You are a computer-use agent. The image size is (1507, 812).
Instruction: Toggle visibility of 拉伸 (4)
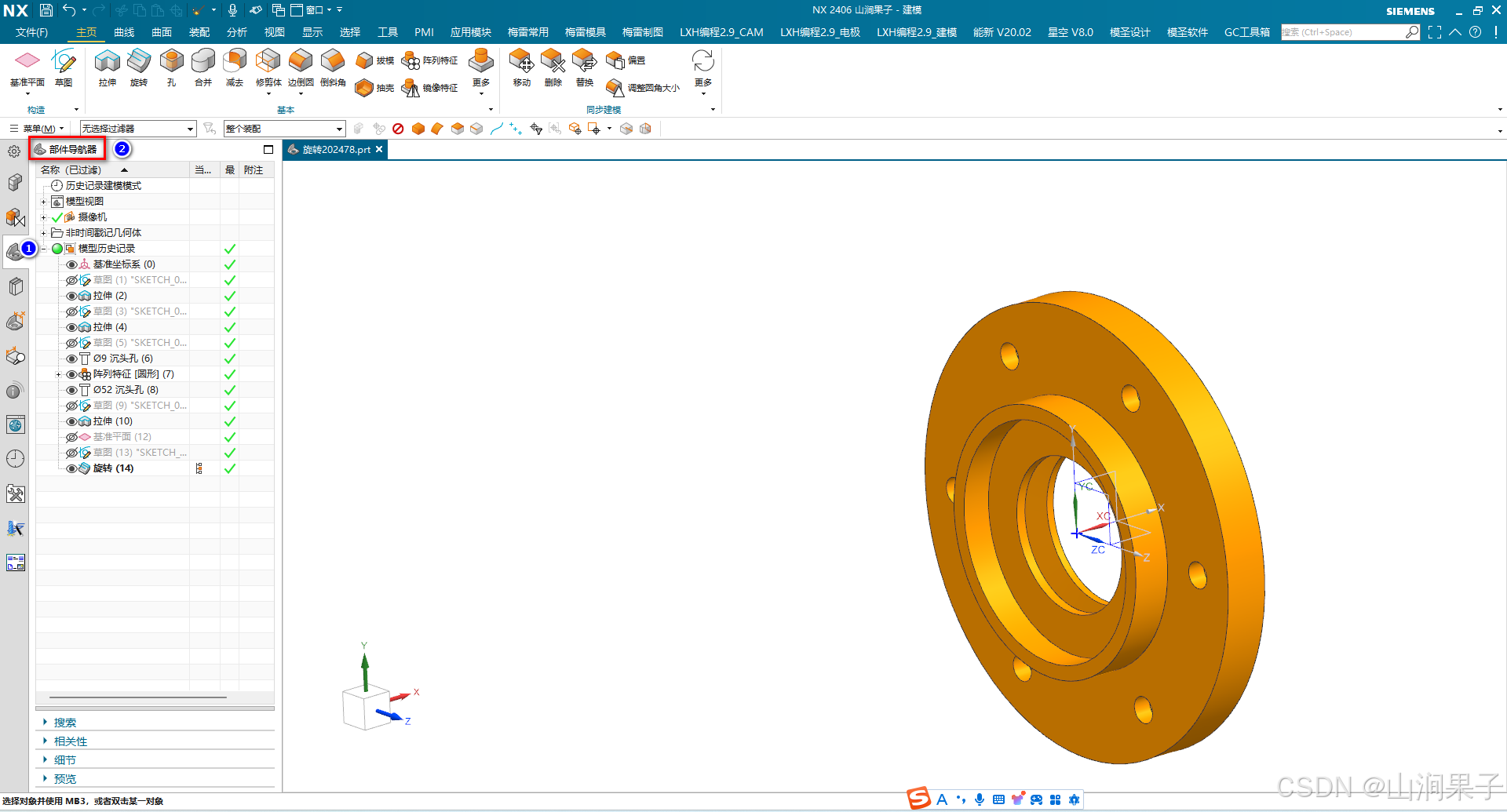[71, 327]
